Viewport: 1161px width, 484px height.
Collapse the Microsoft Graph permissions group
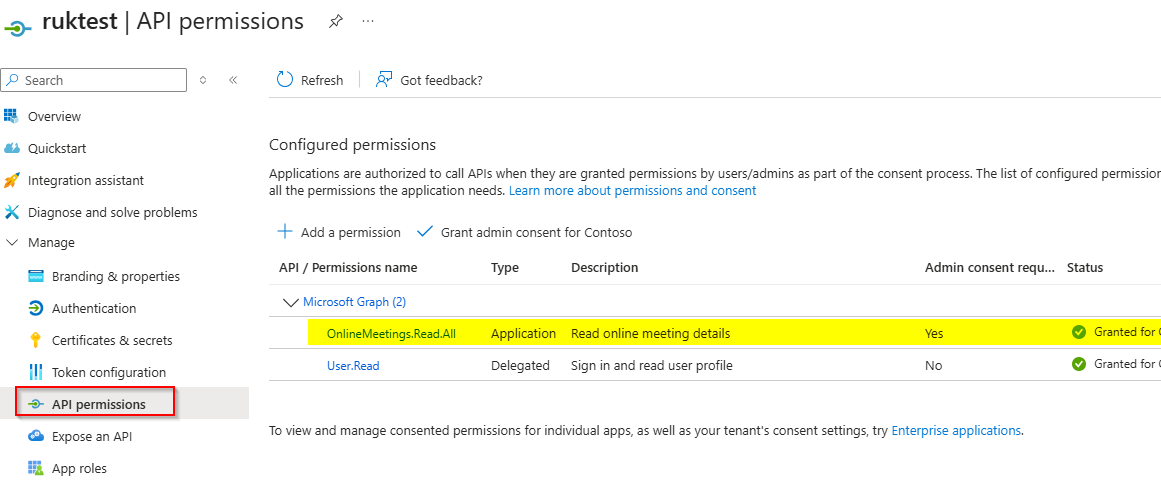[x=291, y=301]
